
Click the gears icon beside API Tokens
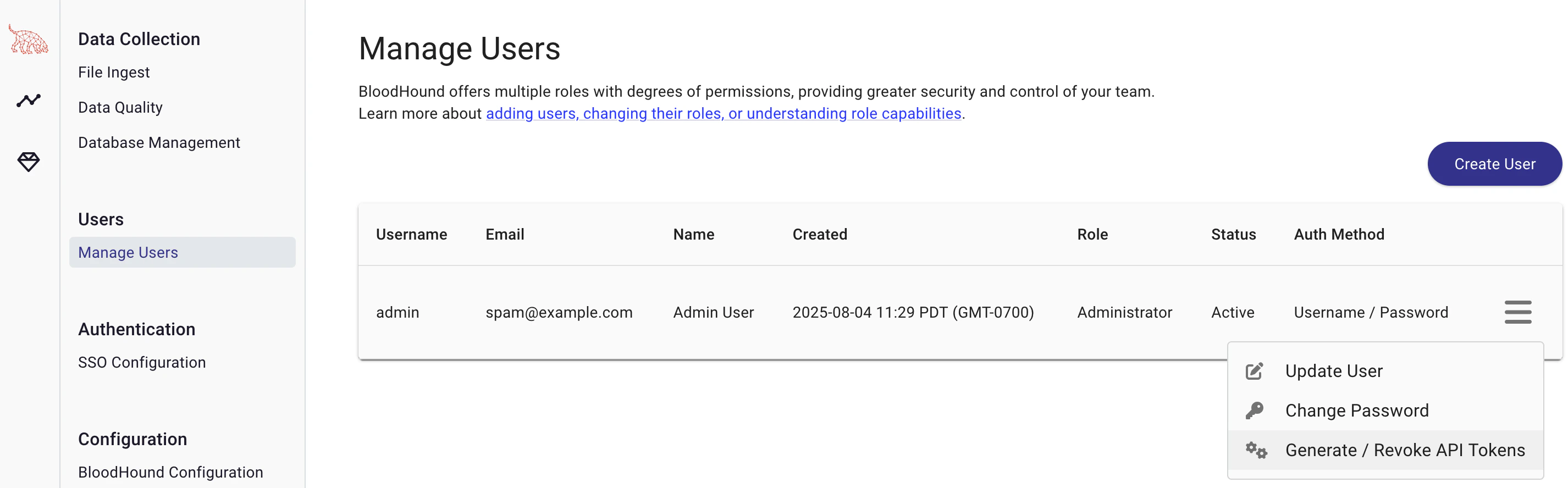pyautogui.click(x=1256, y=450)
